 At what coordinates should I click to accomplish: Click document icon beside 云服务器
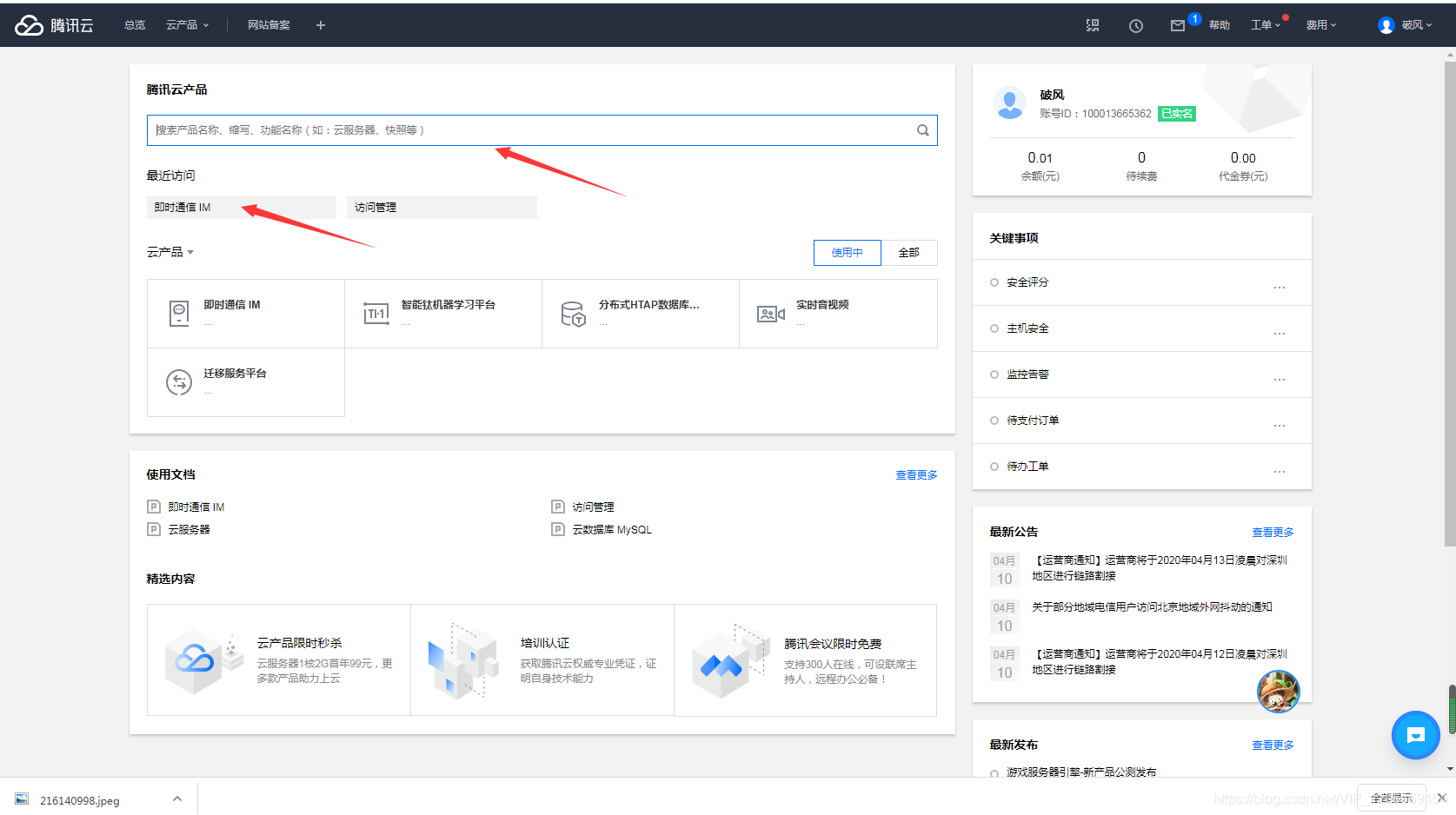tap(154, 529)
